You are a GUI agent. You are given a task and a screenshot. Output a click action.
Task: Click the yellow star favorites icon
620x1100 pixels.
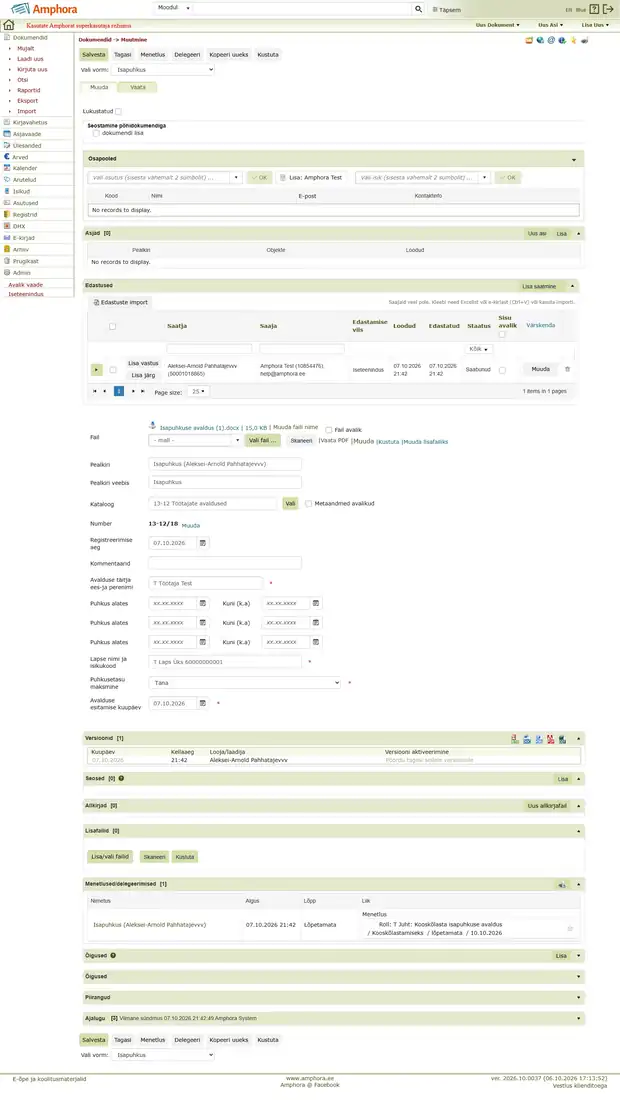pyautogui.click(x=573, y=40)
